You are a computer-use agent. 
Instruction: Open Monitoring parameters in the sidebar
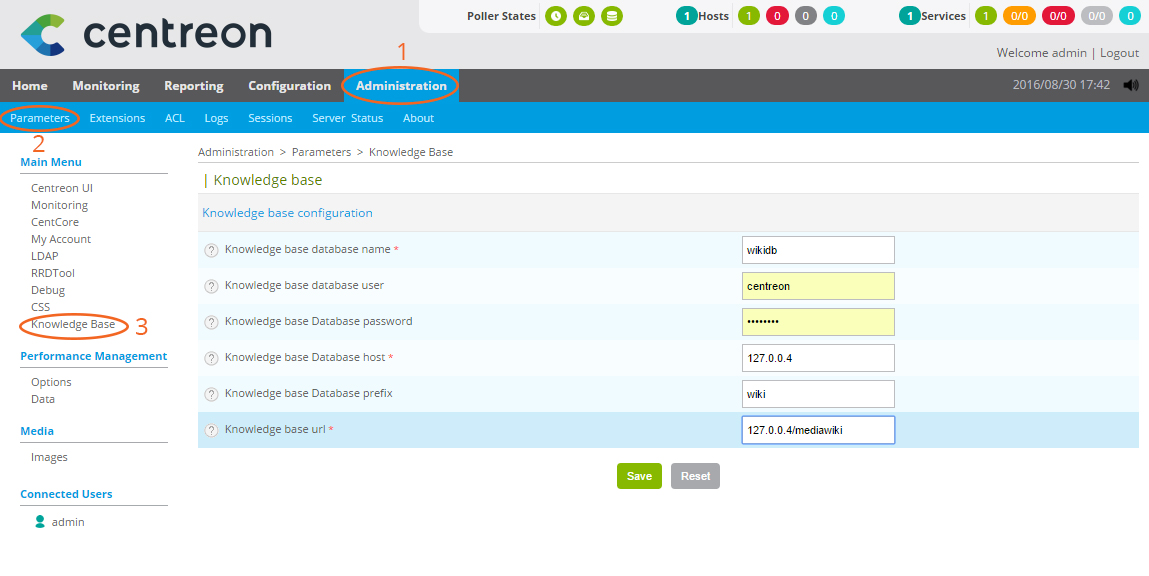(x=59, y=205)
